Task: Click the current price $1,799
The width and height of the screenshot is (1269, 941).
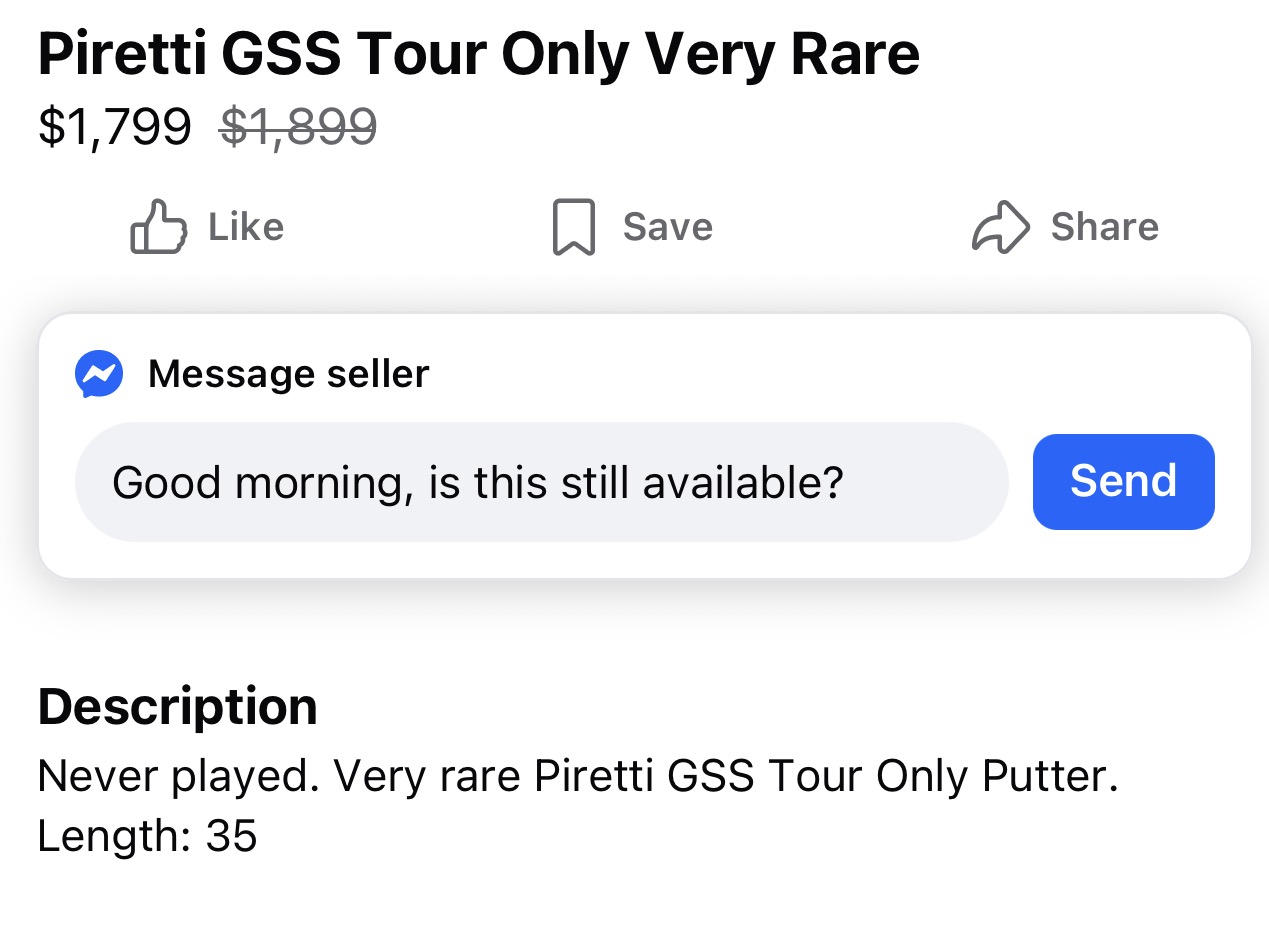Action: click(x=114, y=127)
